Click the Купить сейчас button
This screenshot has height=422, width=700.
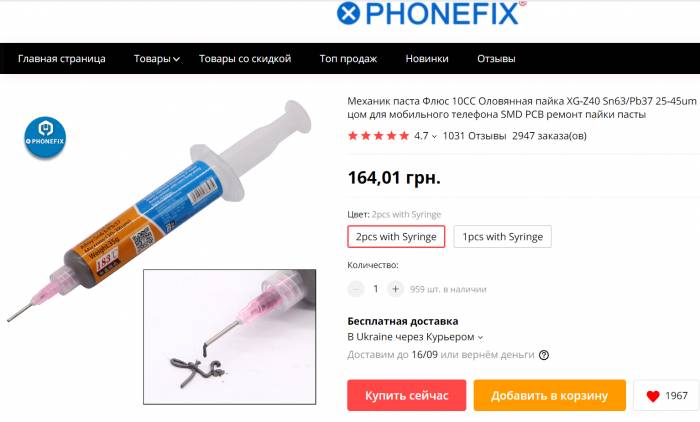click(x=407, y=395)
